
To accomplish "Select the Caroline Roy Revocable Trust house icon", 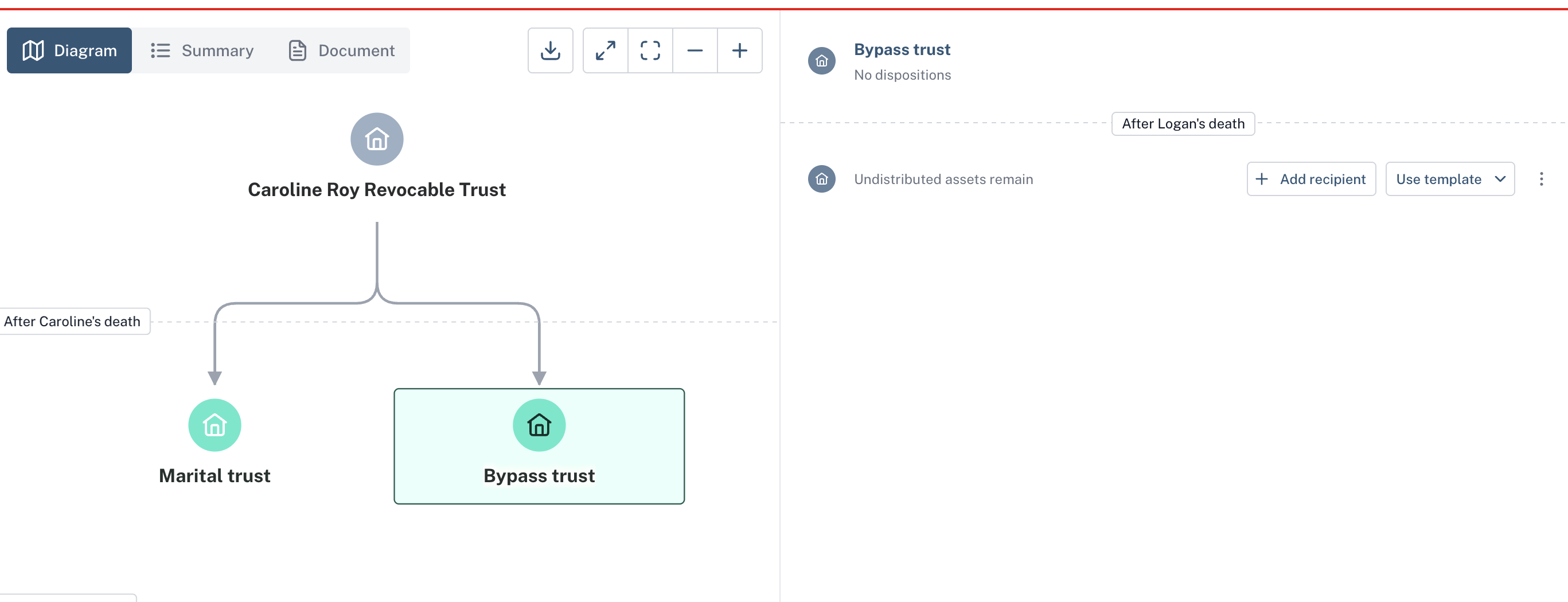I will tap(377, 139).
